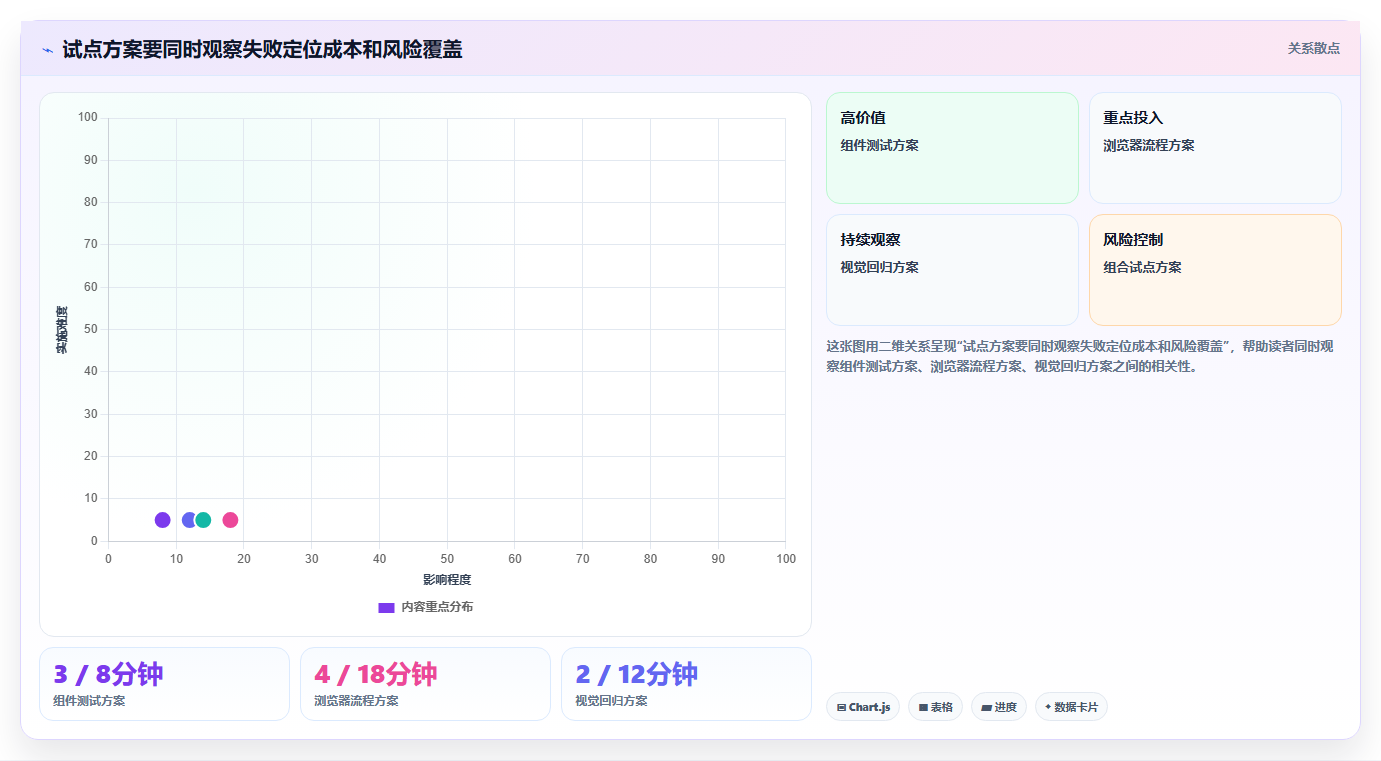Open the 高价值 quadrant card
Image resolution: width=1381 pixels, height=761 pixels.
[x=952, y=148]
